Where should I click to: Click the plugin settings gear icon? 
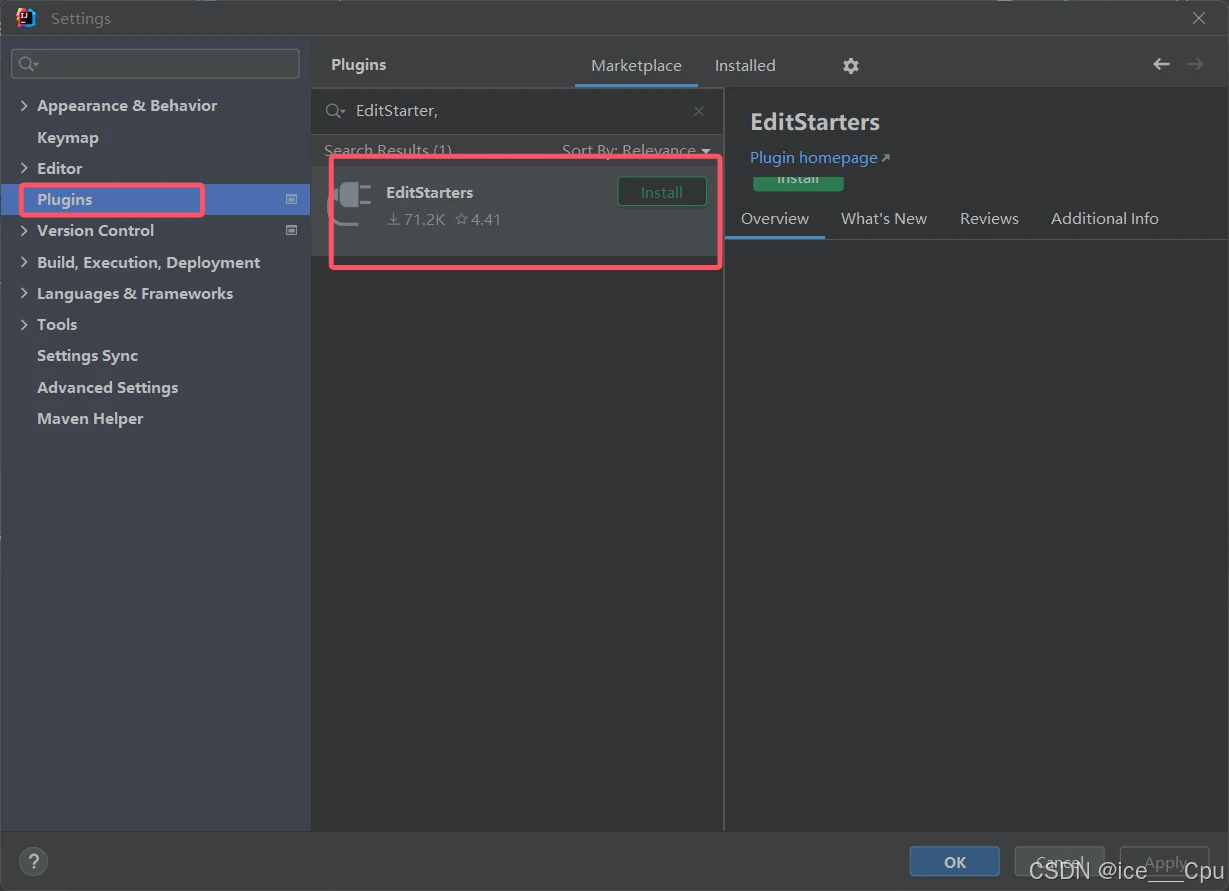coord(850,66)
